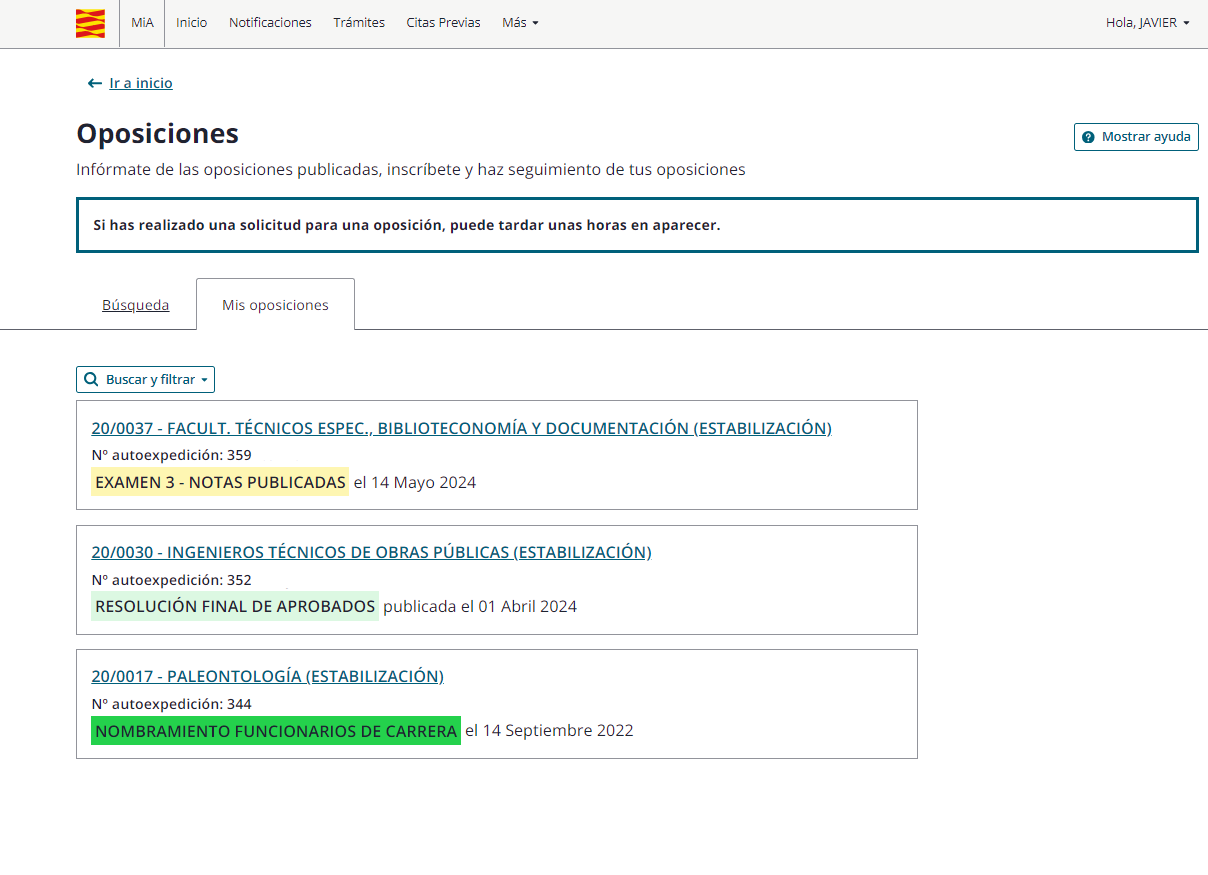This screenshot has width=1208, height=875.
Task: Click the Nº autoexpedición: 344 text
Action: pyautogui.click(x=171, y=704)
